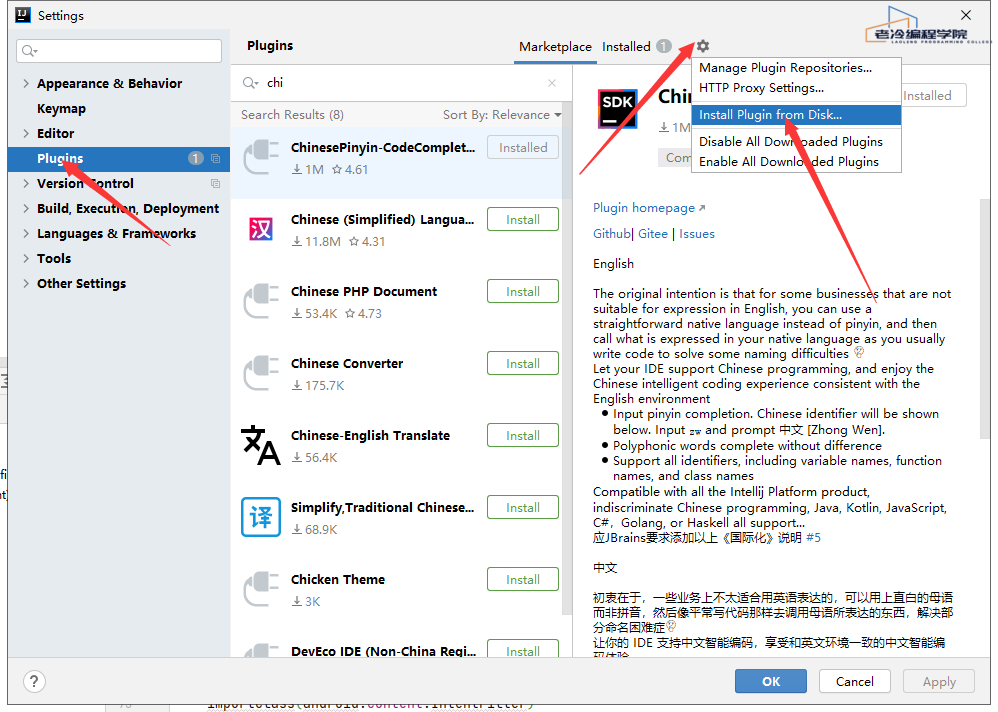Open the plugins gear settings menu

coord(703,46)
